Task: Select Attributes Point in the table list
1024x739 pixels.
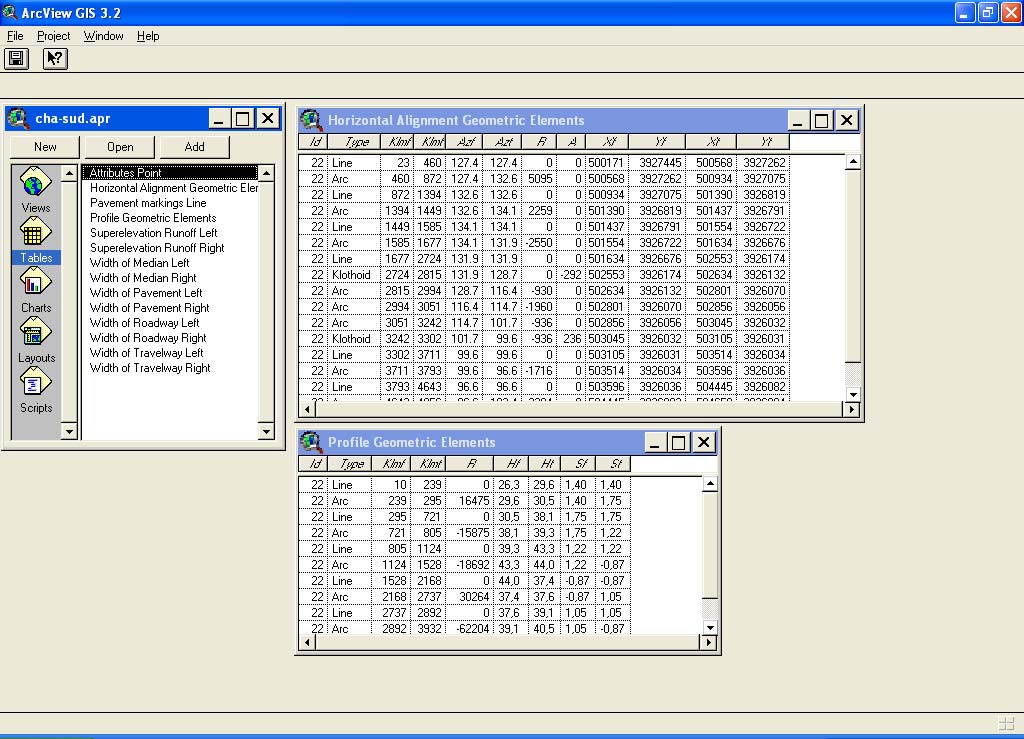Action: (170, 172)
